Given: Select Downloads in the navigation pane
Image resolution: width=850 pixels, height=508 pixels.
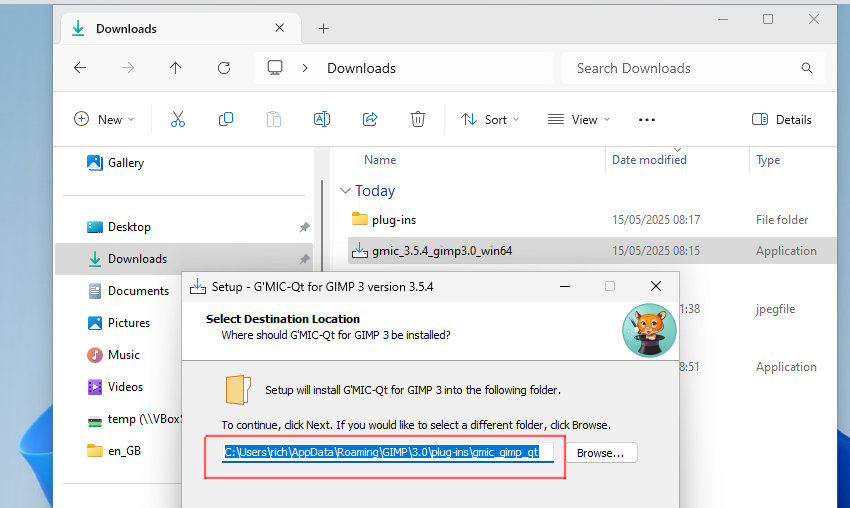Looking at the screenshot, I should (184, 259).
